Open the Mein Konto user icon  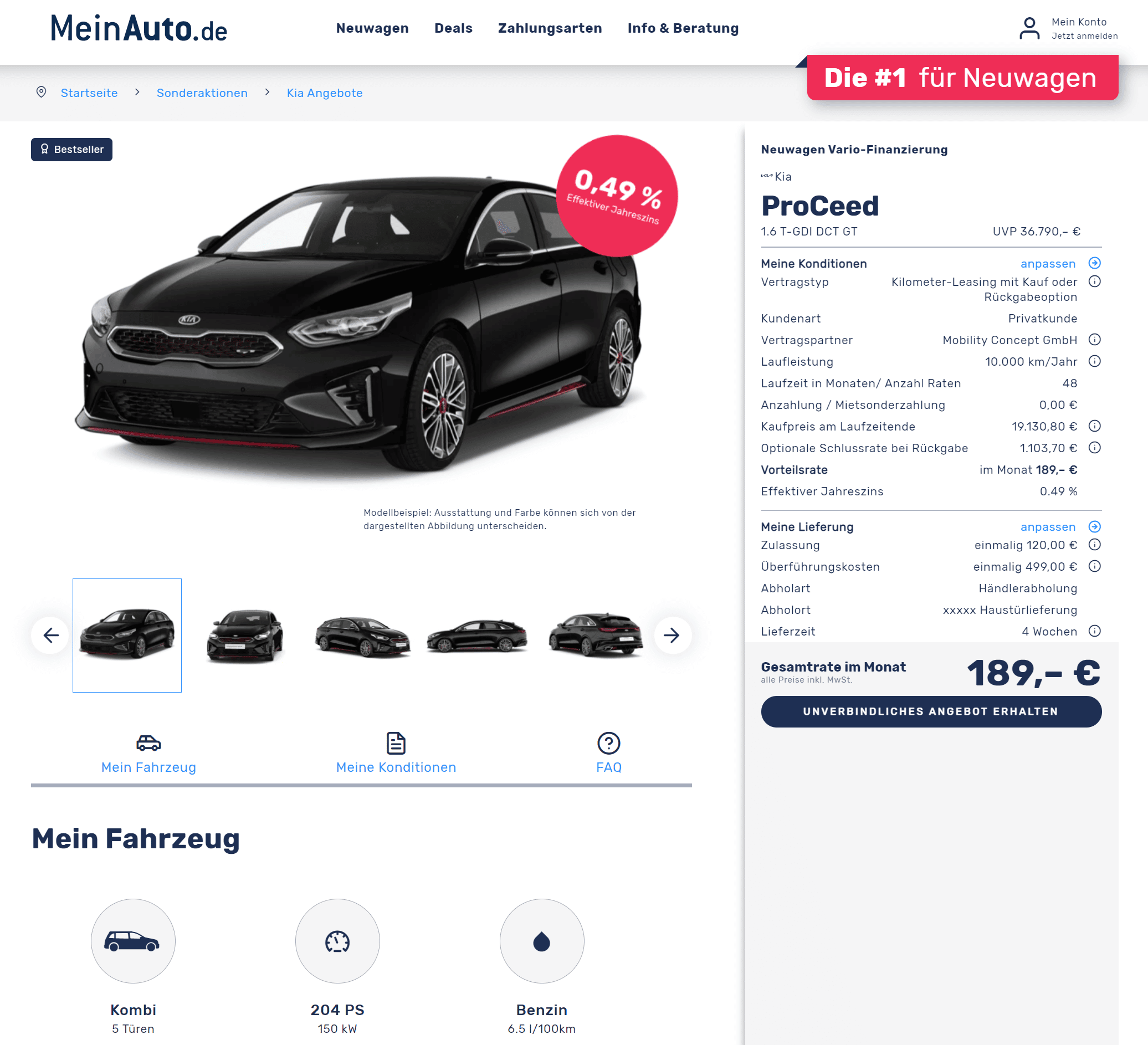tap(1029, 28)
